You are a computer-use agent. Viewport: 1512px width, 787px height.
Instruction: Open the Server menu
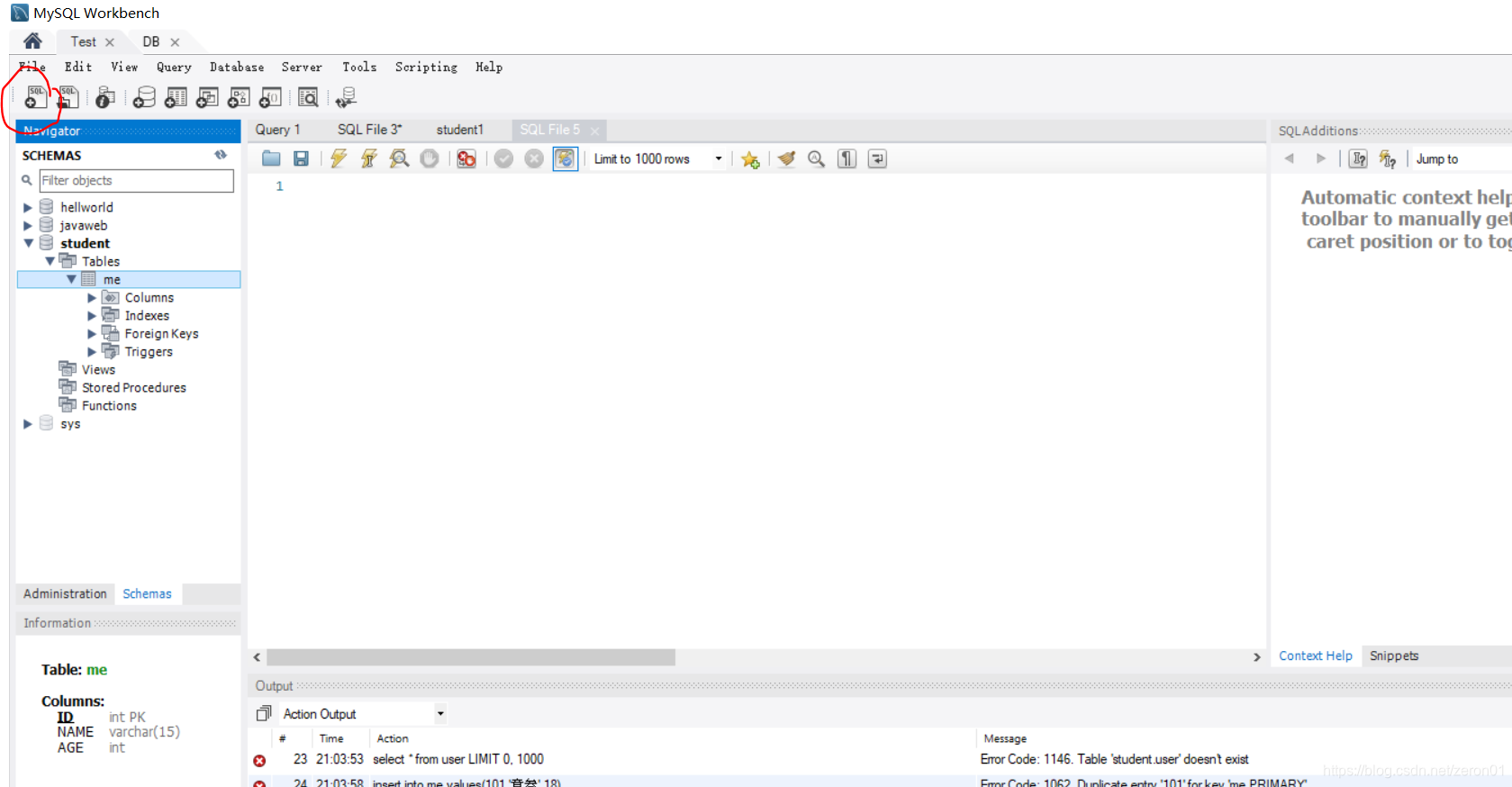302,67
